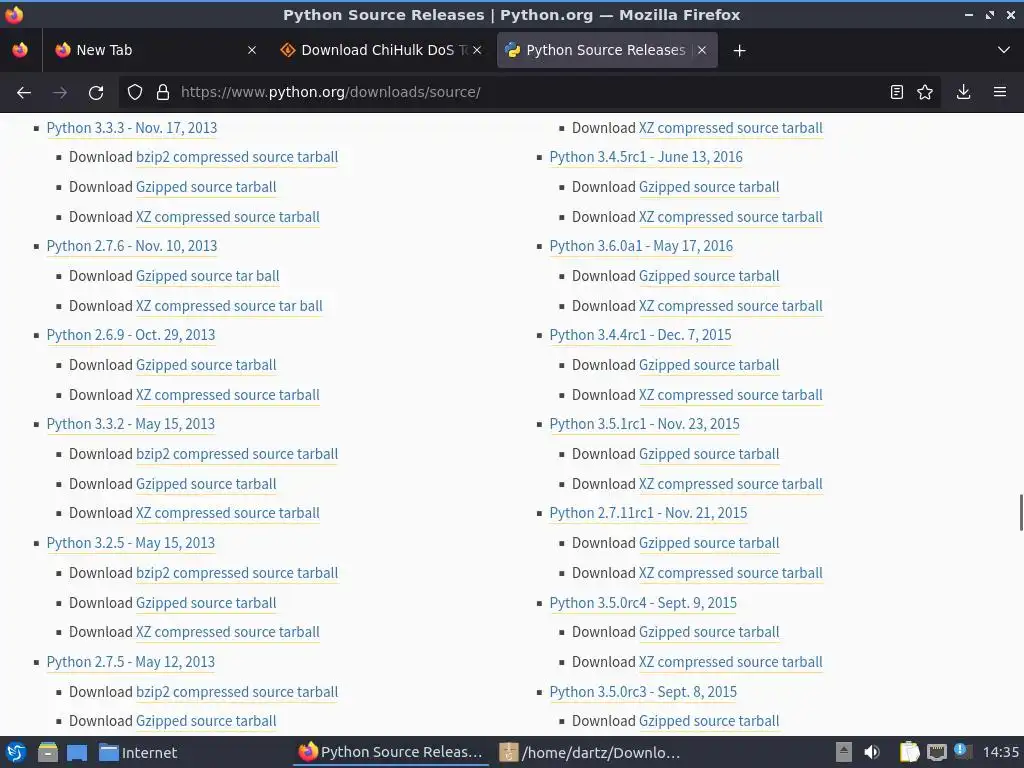Download Python 2.7.6 XZ compressed tar ball
The width and height of the screenshot is (1024, 768).
point(229,306)
